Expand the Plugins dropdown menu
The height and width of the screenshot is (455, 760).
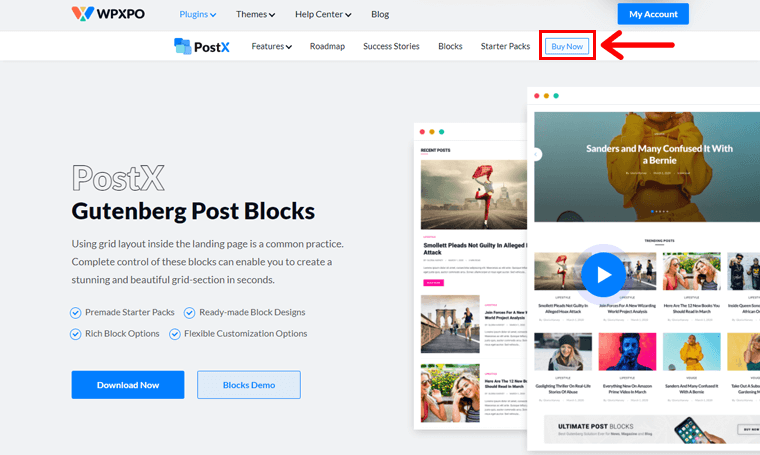[x=198, y=15]
